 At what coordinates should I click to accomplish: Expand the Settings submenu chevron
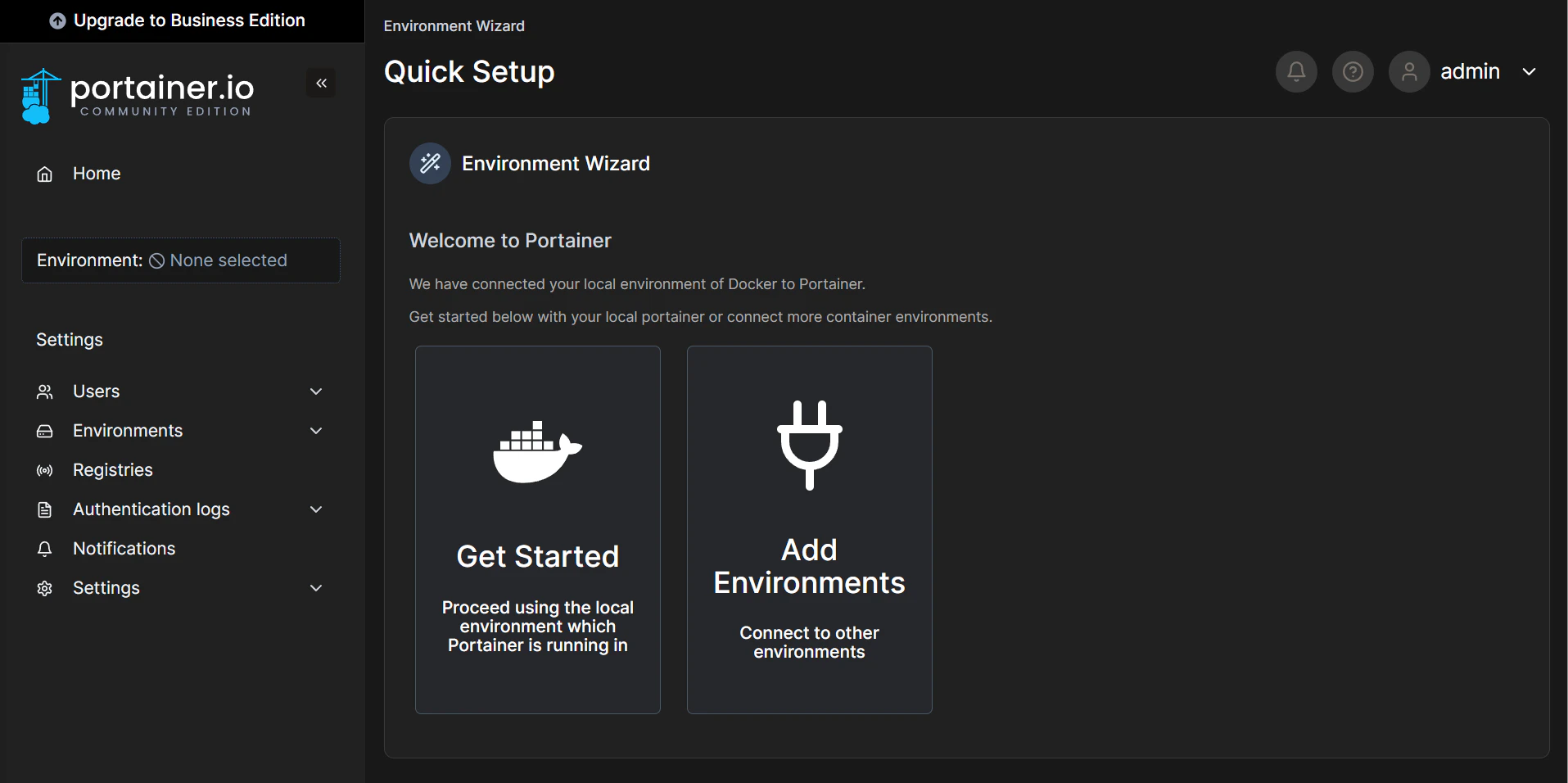click(316, 588)
